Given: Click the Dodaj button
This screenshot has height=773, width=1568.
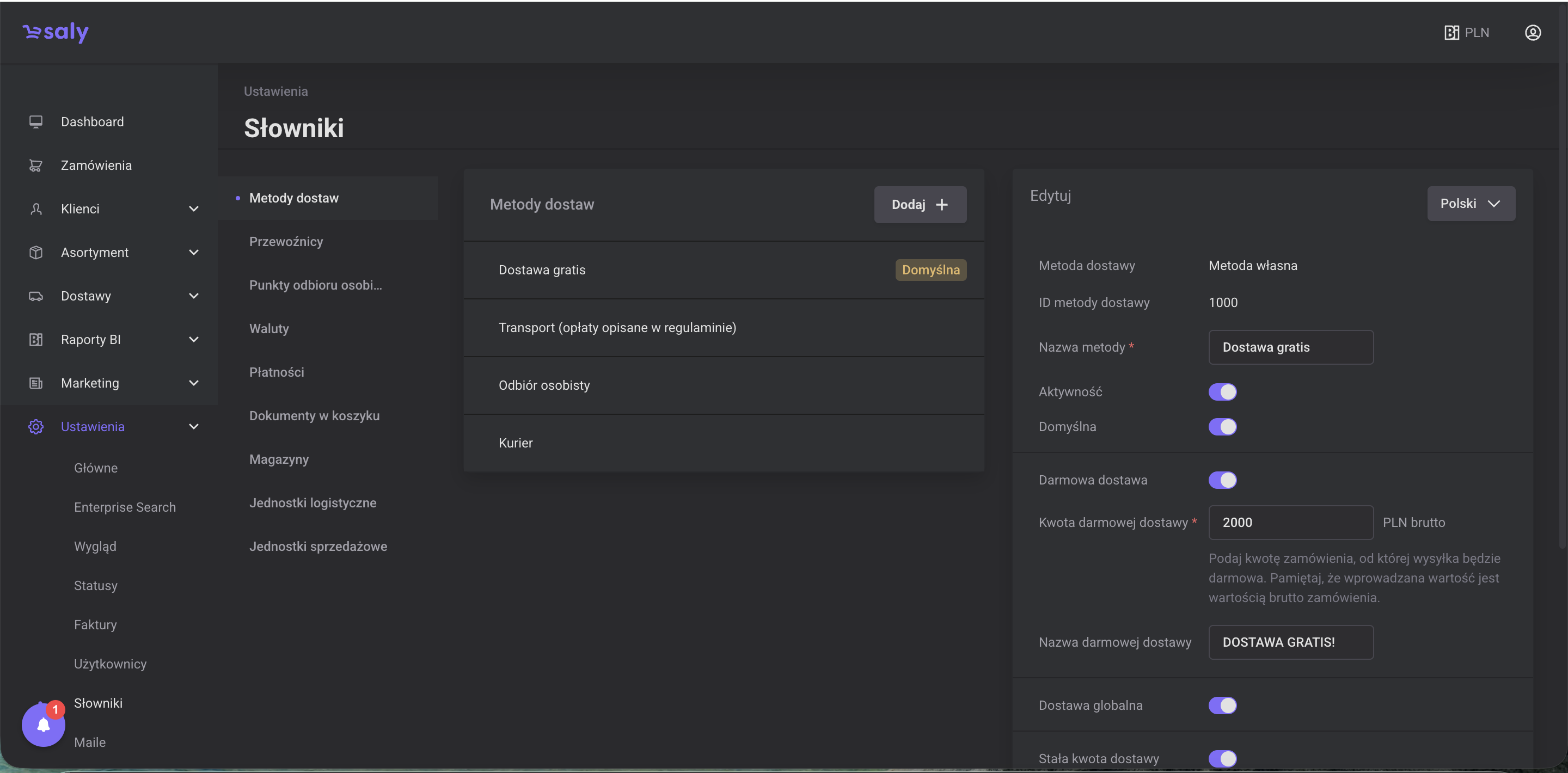Looking at the screenshot, I should [920, 205].
